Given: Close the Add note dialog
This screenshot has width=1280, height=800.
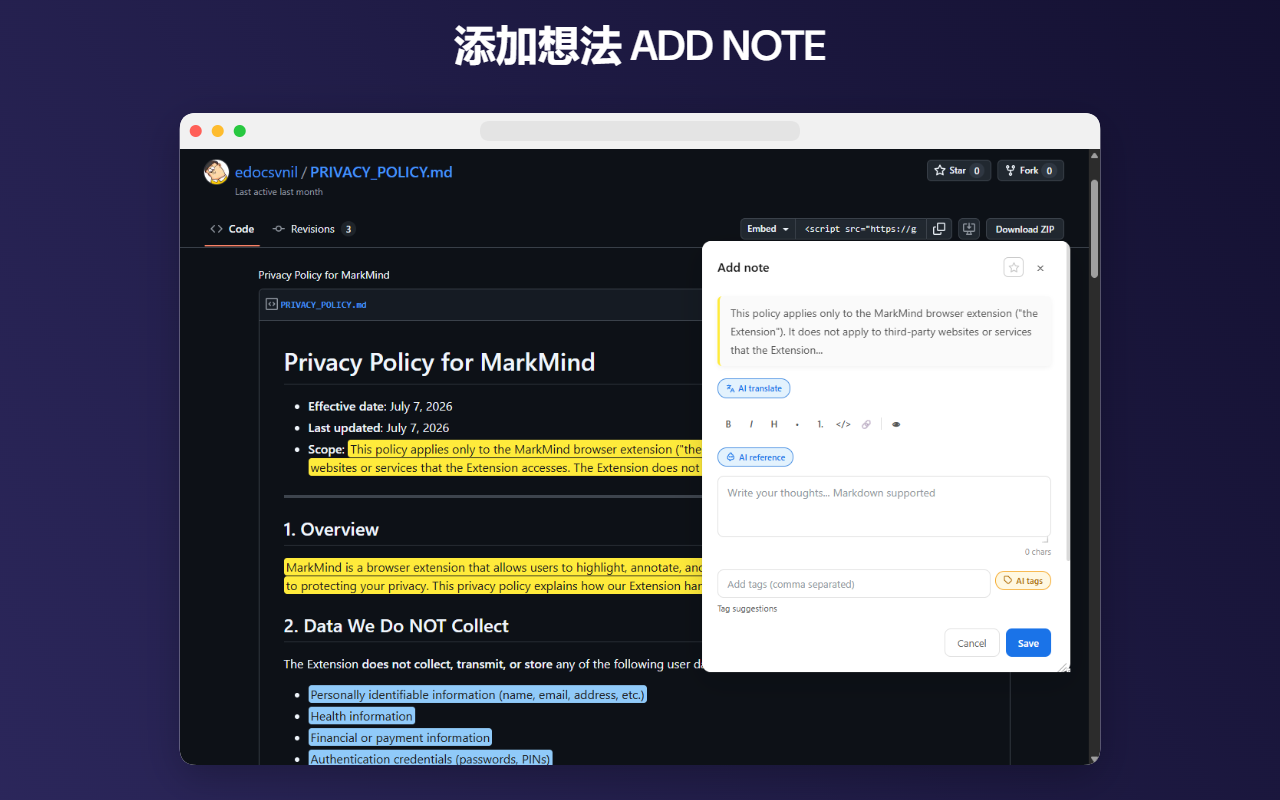Looking at the screenshot, I should (x=1040, y=268).
